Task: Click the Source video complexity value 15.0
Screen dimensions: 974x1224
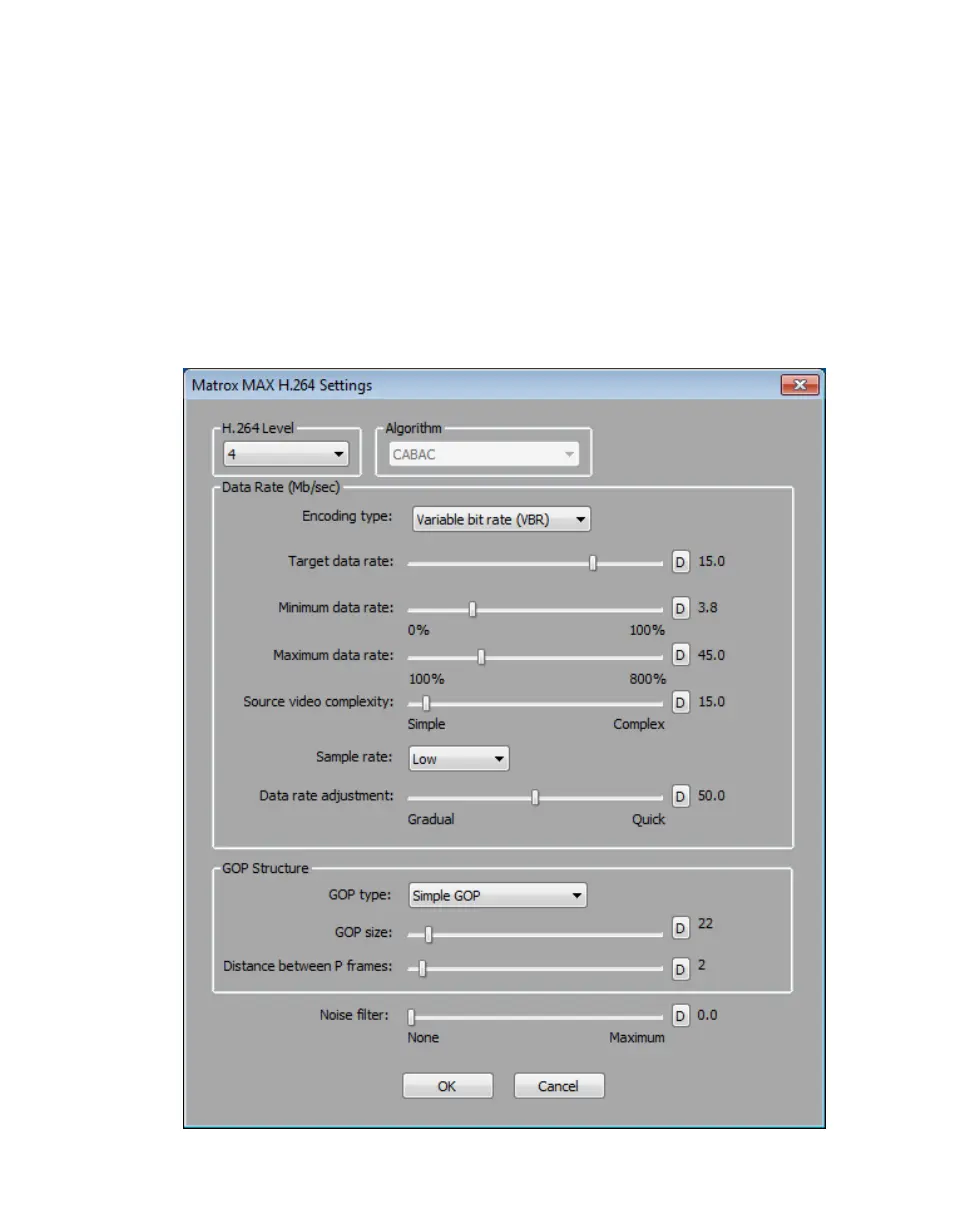Action: click(711, 701)
